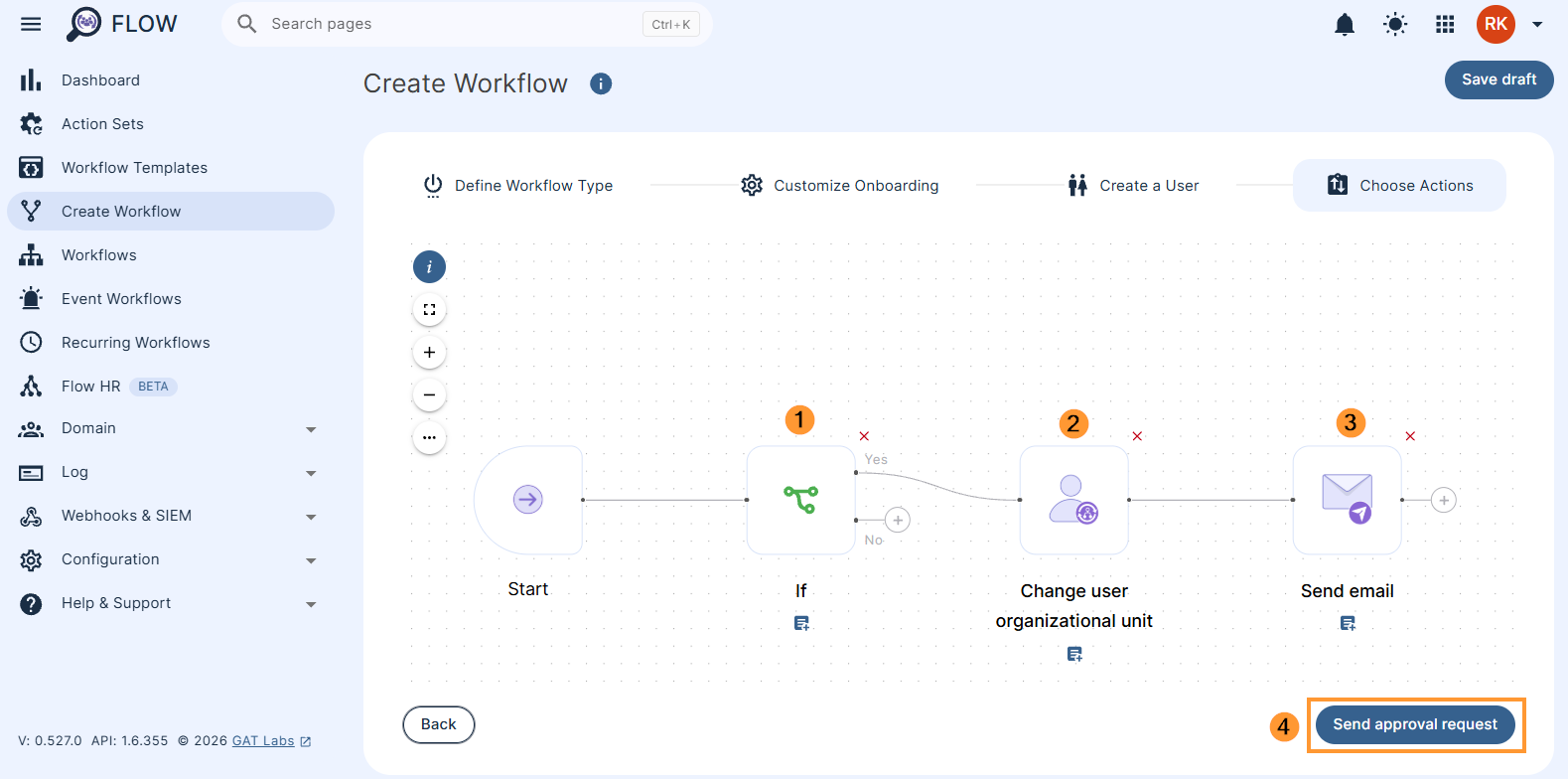Open Dashboard from sidebar
The height and width of the screenshot is (779, 1568).
tap(171, 80)
